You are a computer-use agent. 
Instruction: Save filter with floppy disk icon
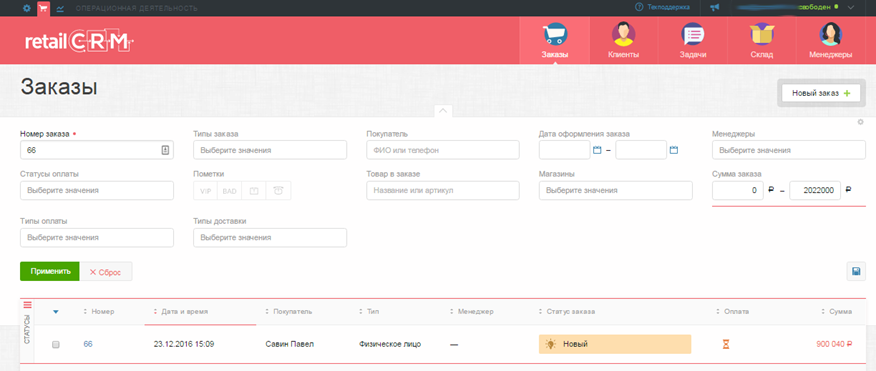(856, 271)
